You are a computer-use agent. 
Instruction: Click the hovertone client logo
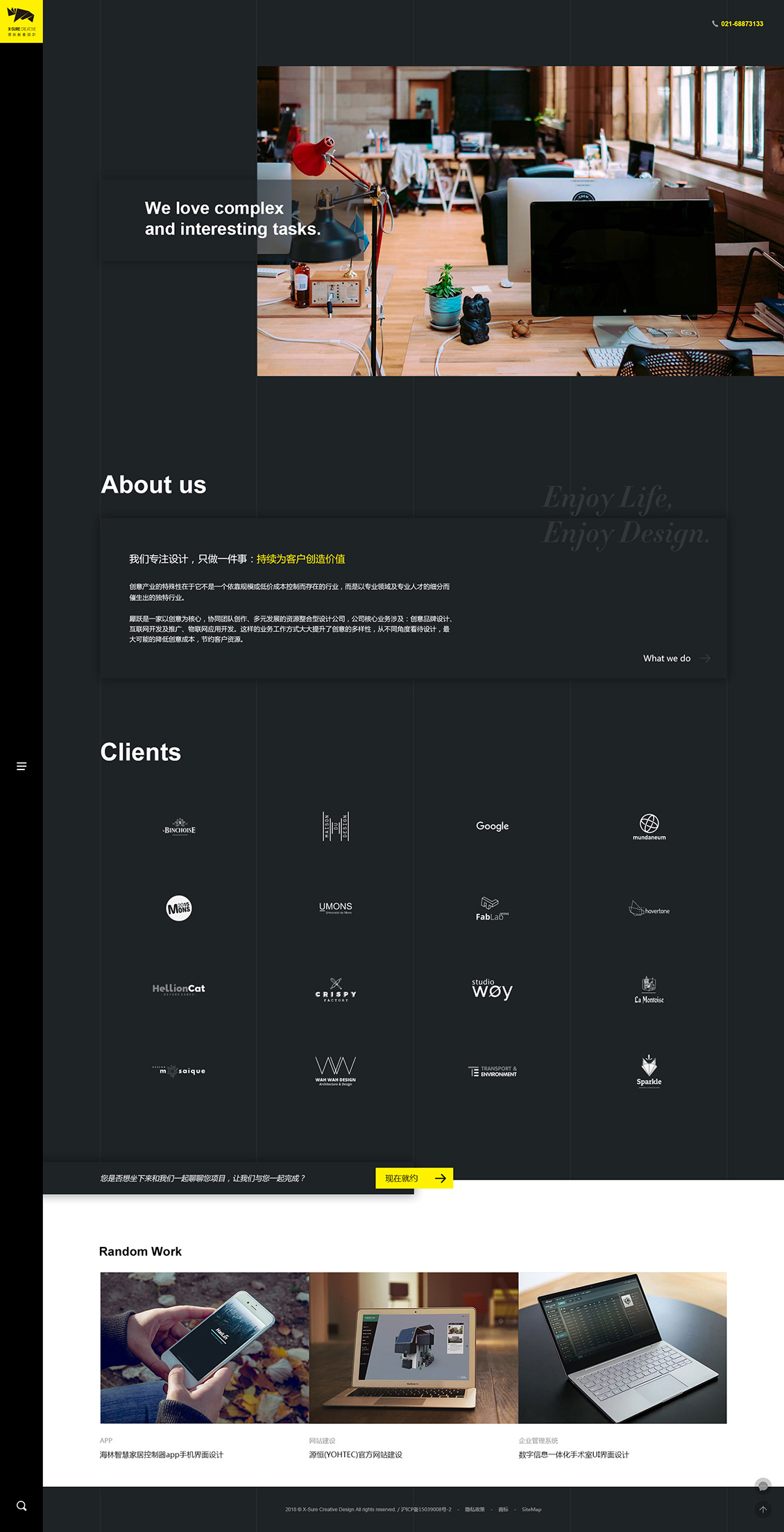click(x=649, y=908)
